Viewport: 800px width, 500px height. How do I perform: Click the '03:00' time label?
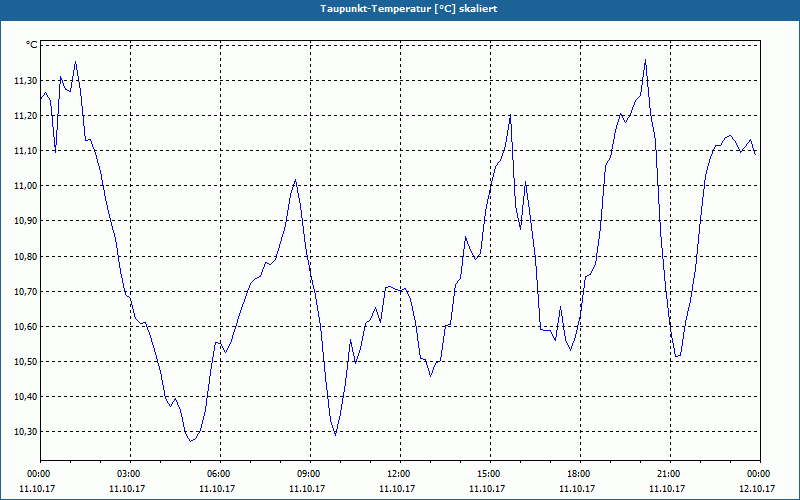pyautogui.click(x=130, y=474)
